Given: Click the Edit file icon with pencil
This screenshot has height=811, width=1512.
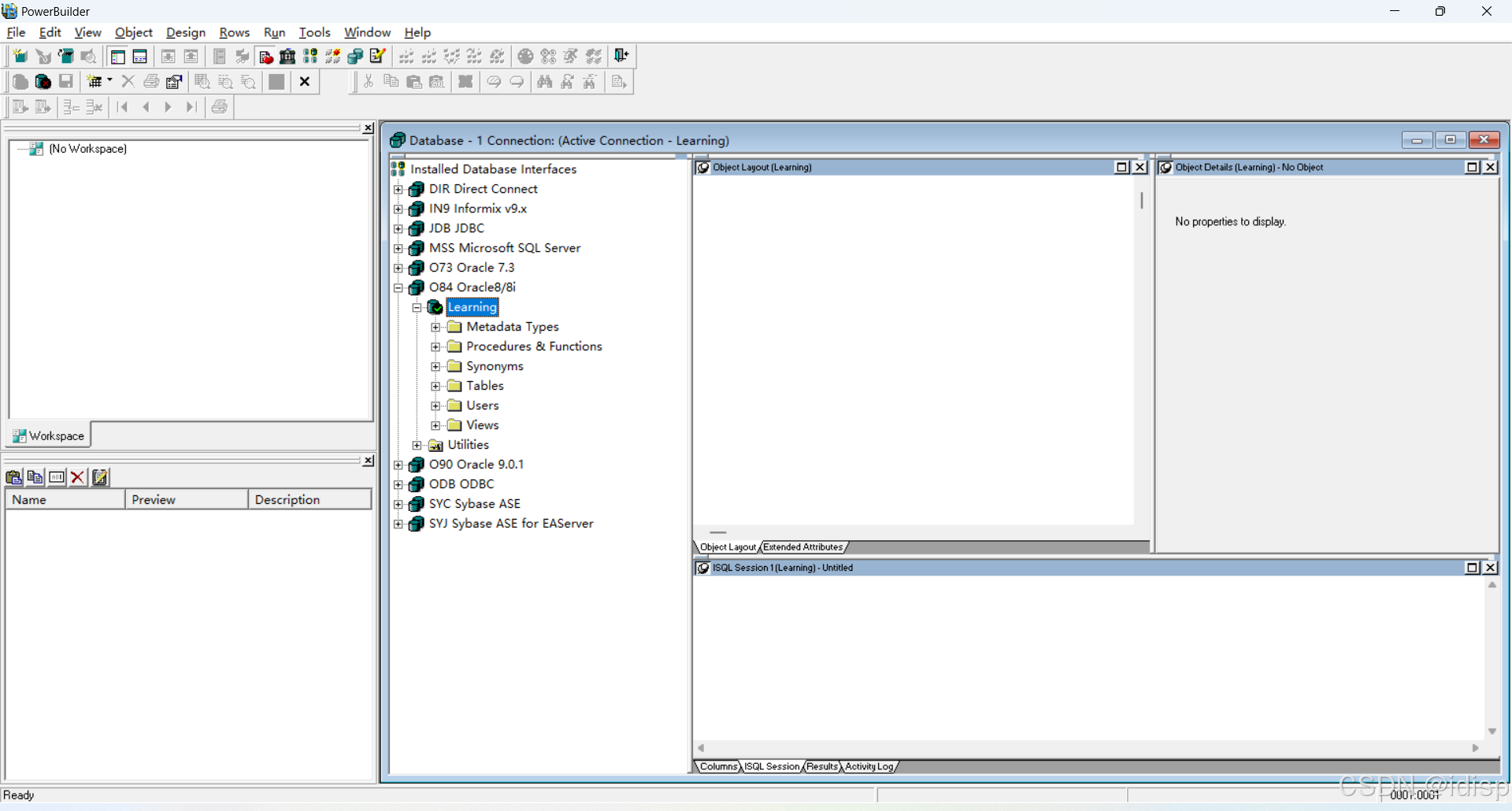Looking at the screenshot, I should click(x=378, y=56).
